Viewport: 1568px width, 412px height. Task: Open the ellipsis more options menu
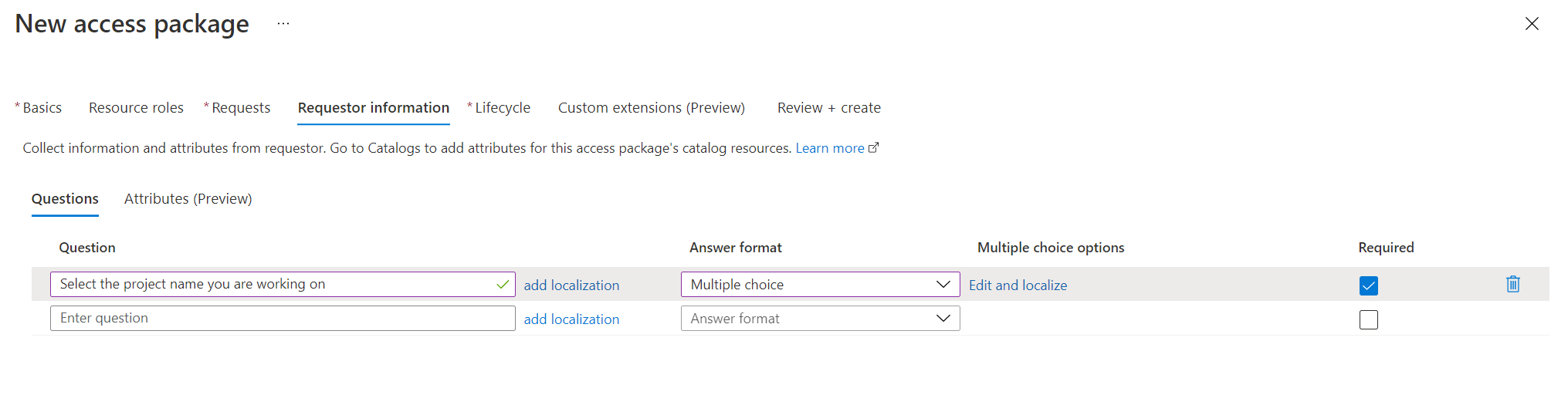[x=283, y=24]
